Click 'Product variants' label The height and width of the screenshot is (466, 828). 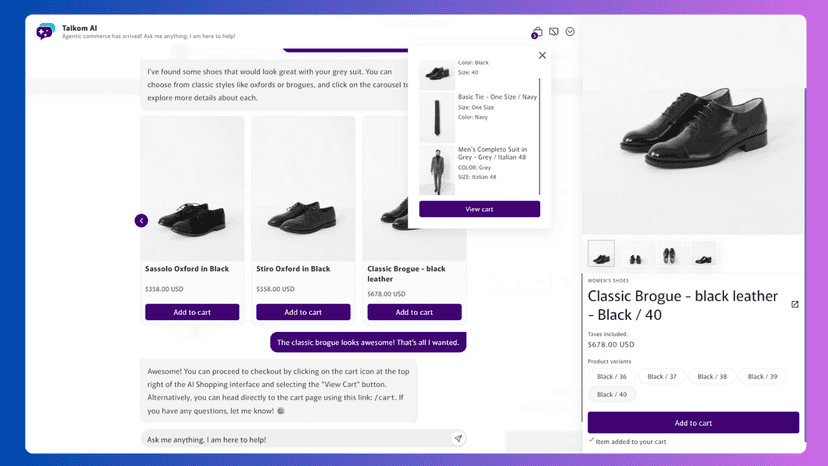[x=609, y=361]
